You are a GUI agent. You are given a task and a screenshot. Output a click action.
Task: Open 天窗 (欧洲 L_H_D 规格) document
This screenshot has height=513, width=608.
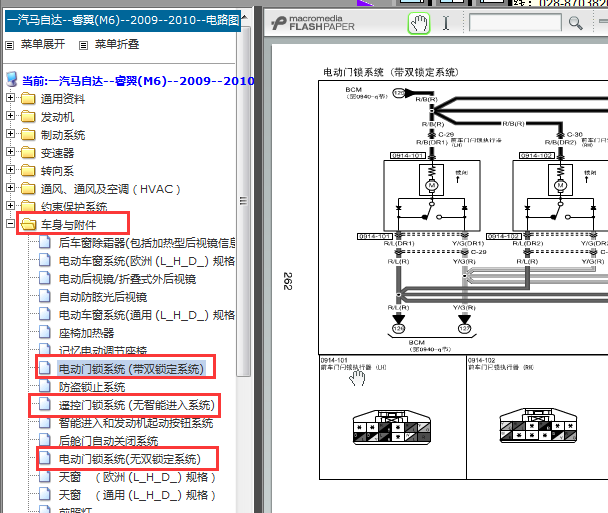point(137,477)
